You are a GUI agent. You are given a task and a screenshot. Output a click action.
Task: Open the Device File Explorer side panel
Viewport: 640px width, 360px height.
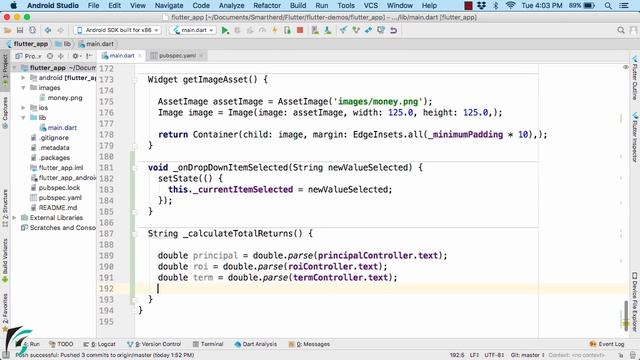[x=635, y=301]
